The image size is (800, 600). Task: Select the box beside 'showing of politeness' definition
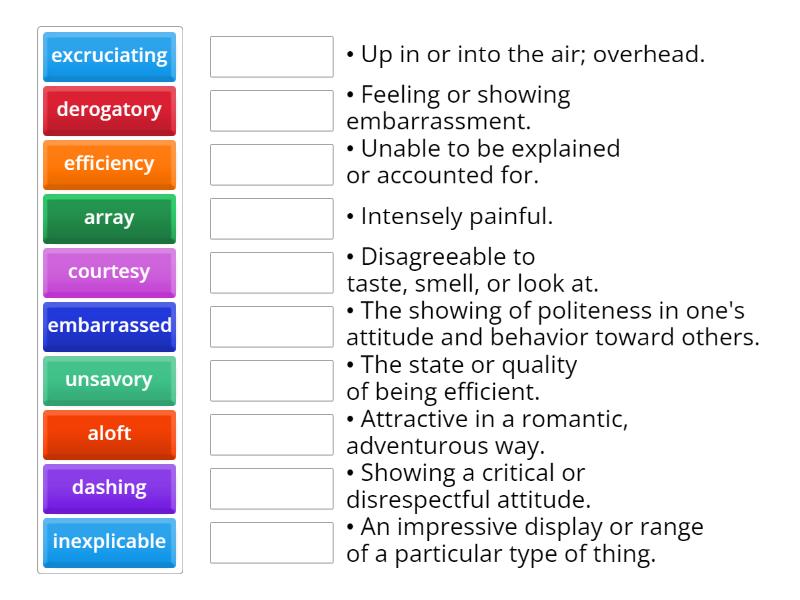(272, 327)
